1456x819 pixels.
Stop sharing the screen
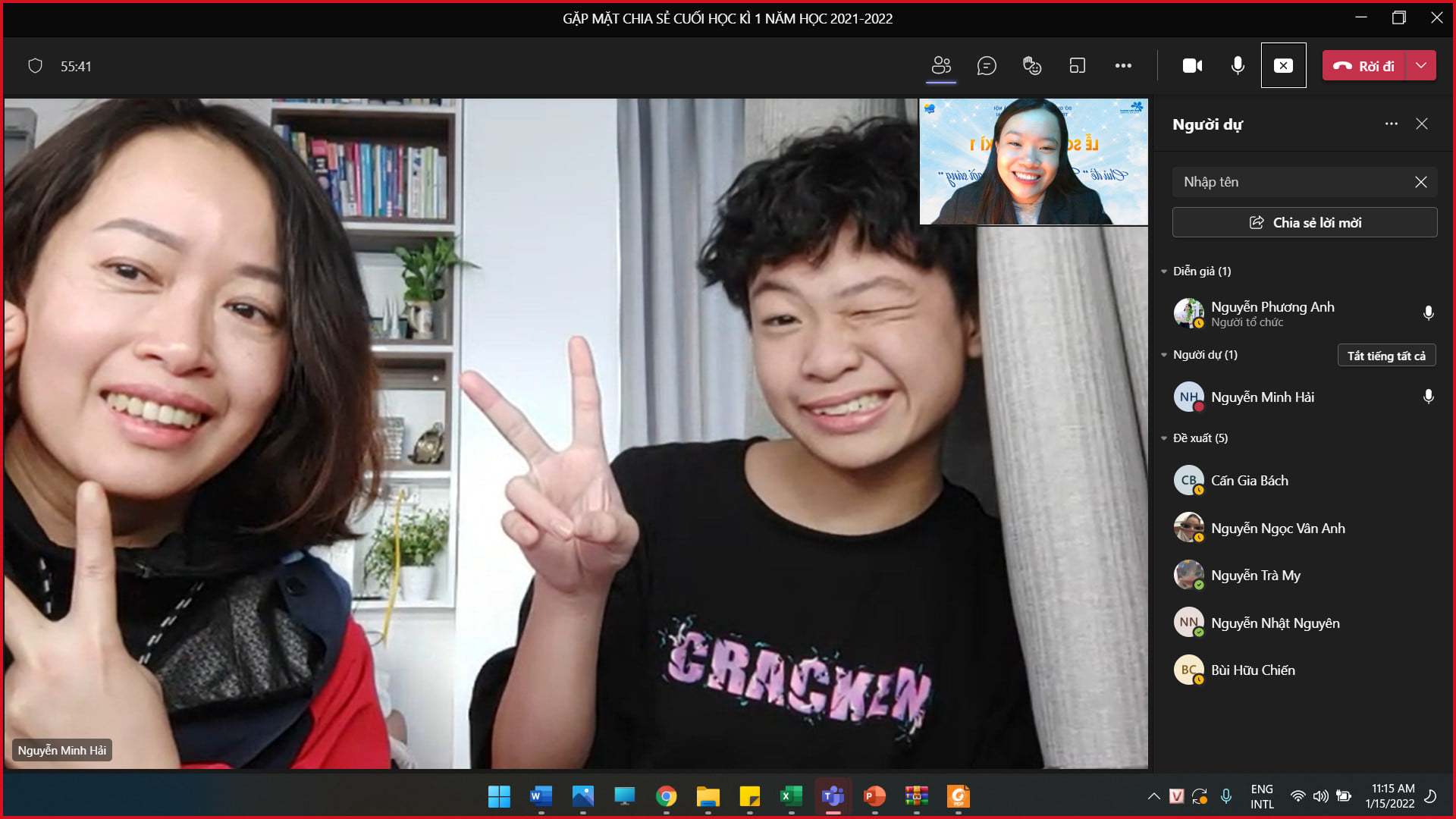(x=1283, y=66)
